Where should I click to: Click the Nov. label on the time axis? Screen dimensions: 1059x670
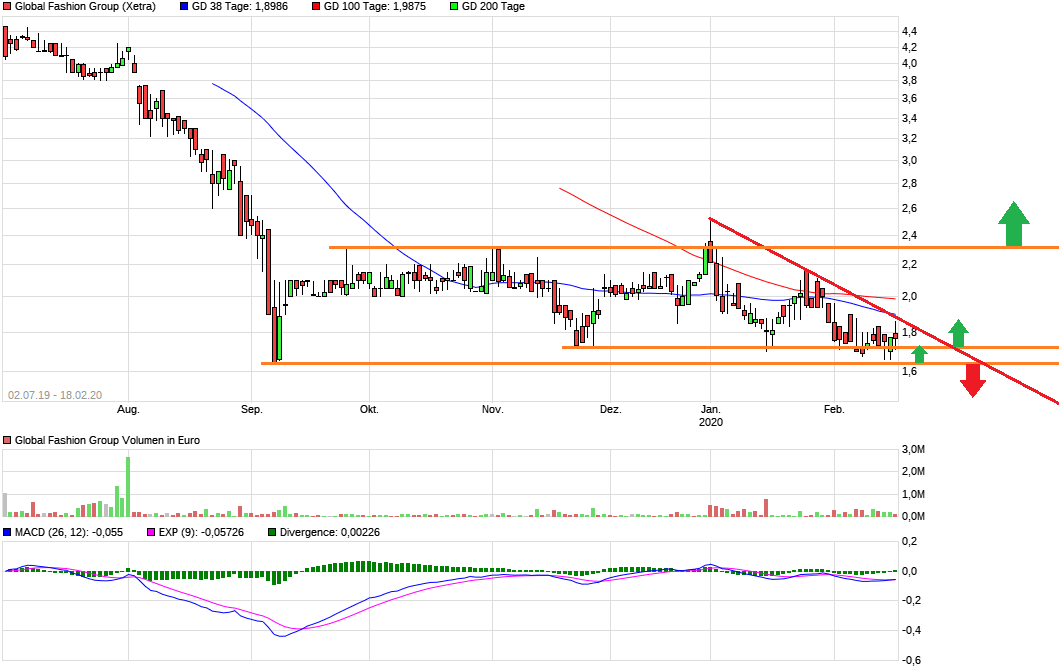(491, 409)
